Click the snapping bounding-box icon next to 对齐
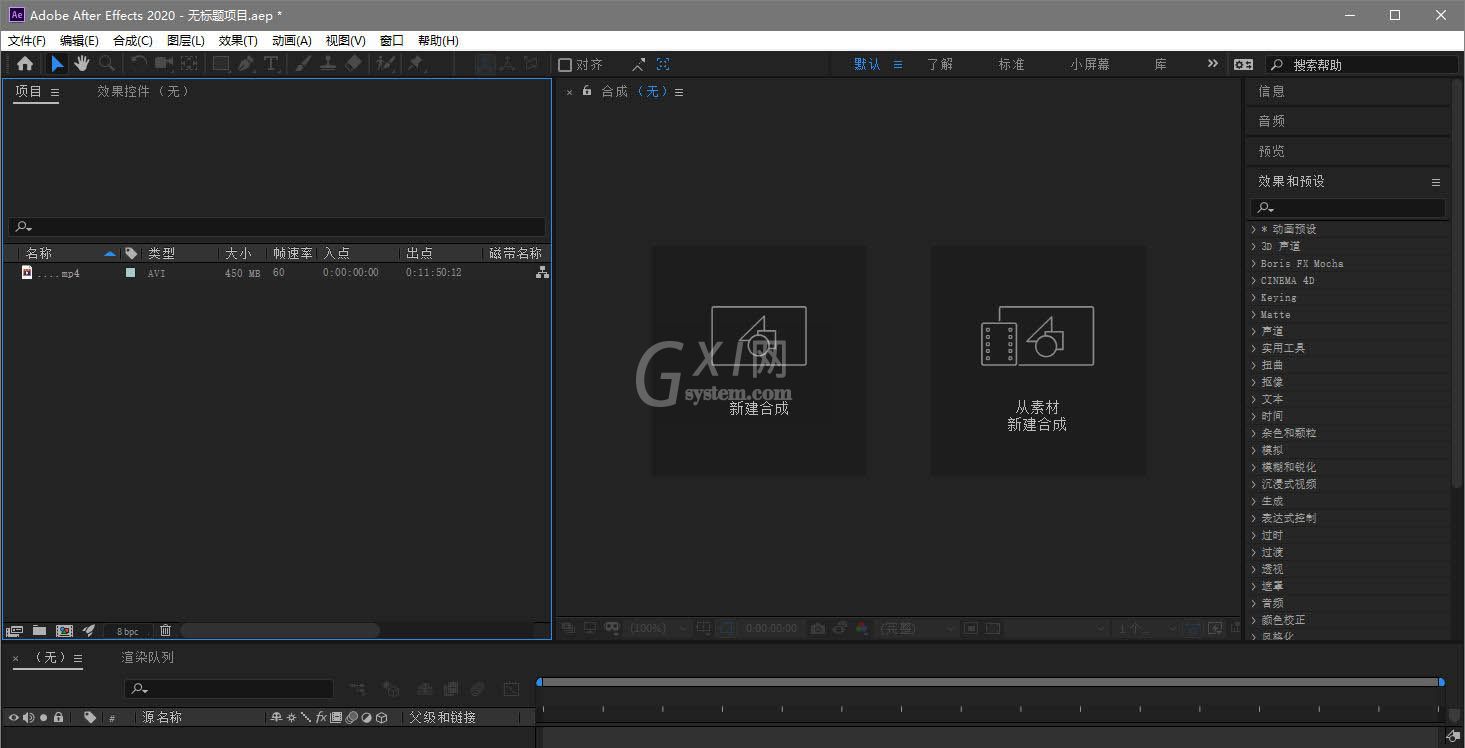Image resolution: width=1465 pixels, height=748 pixels. [663, 64]
